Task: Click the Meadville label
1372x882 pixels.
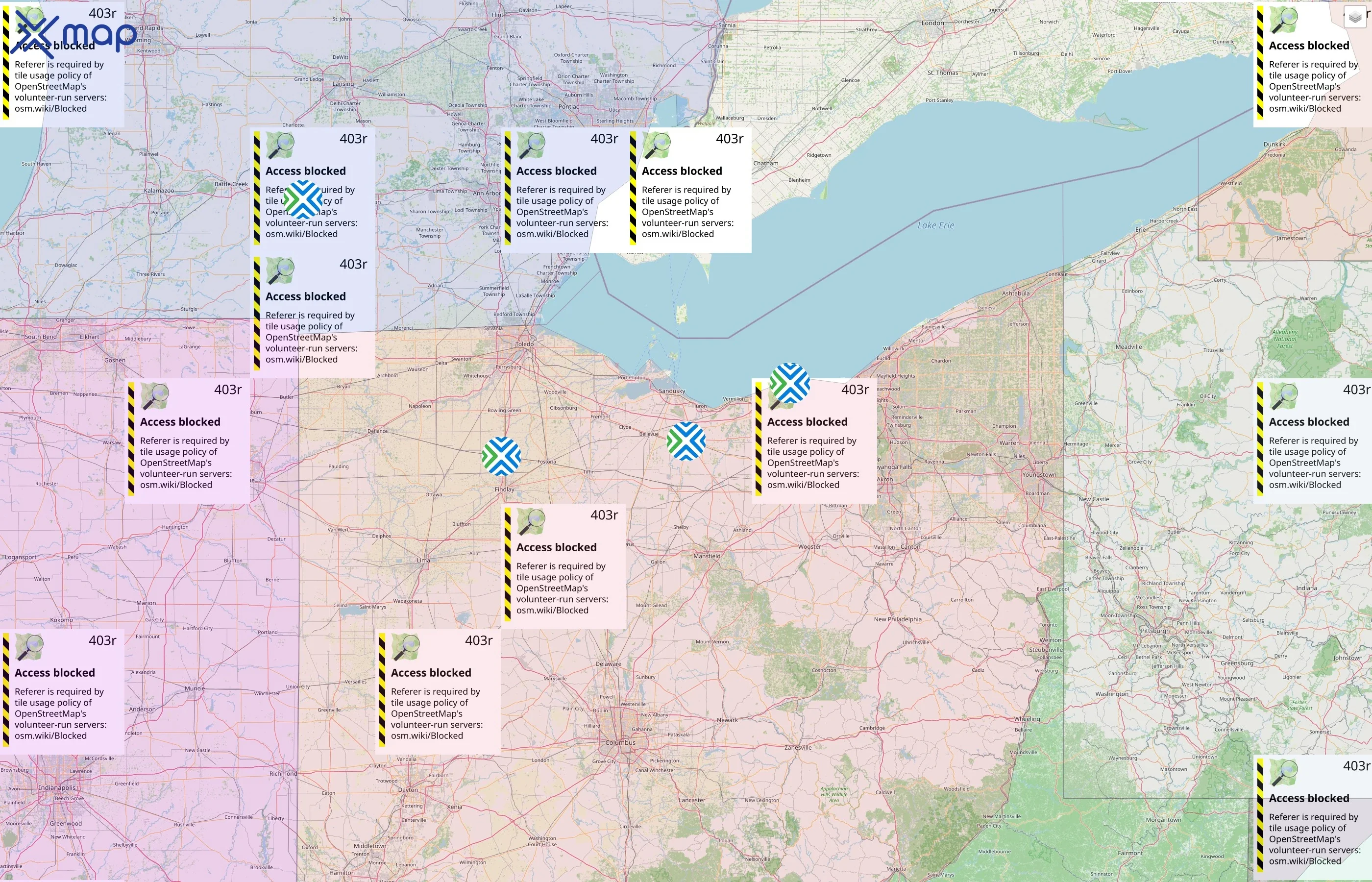Action: pos(1128,346)
